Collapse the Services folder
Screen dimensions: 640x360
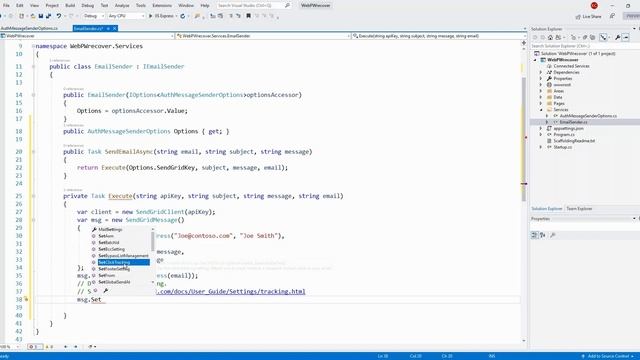[x=541, y=110]
